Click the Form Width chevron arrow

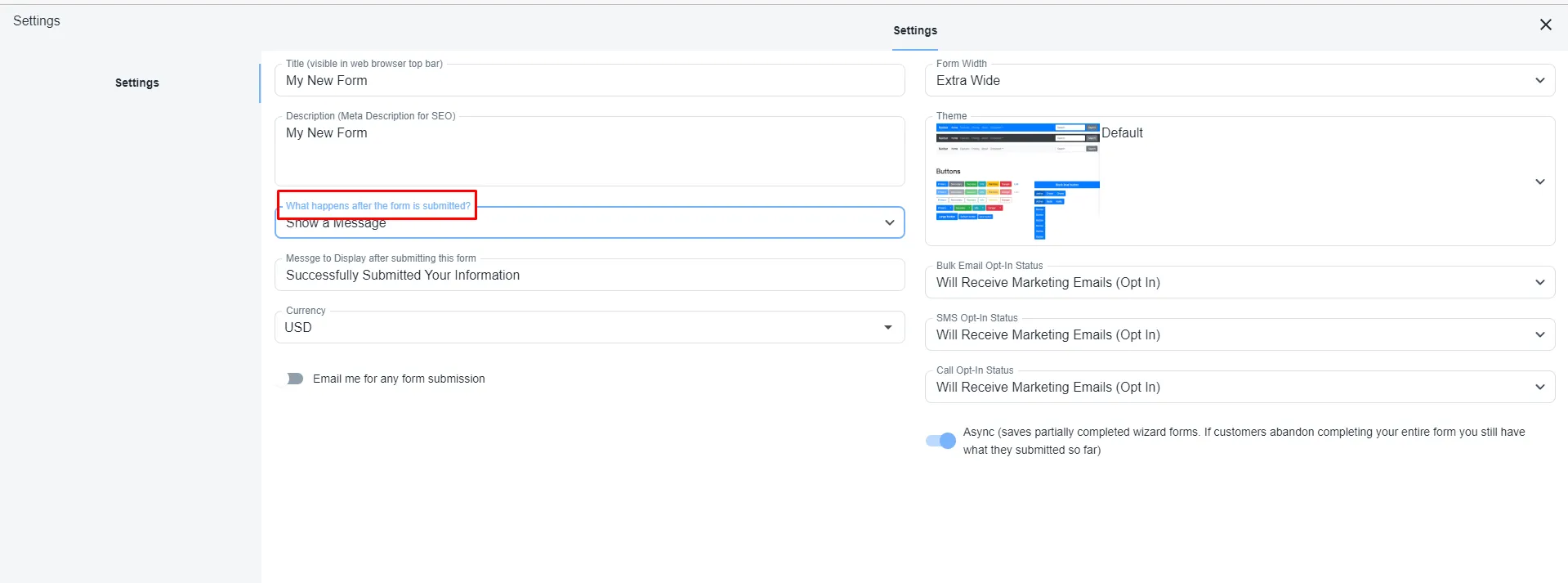pos(1539,80)
